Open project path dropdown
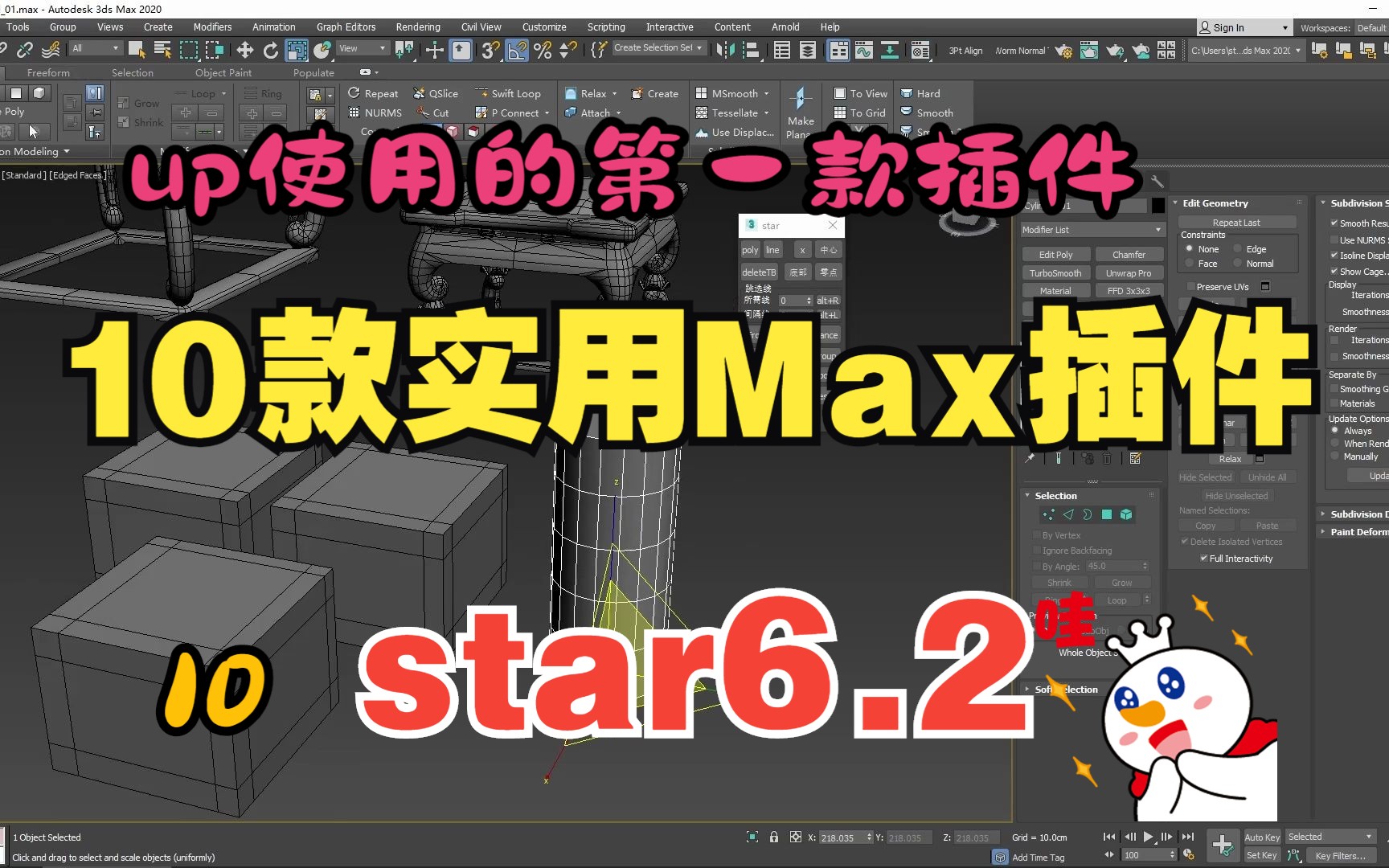This screenshot has width=1389, height=868. click(1246, 51)
